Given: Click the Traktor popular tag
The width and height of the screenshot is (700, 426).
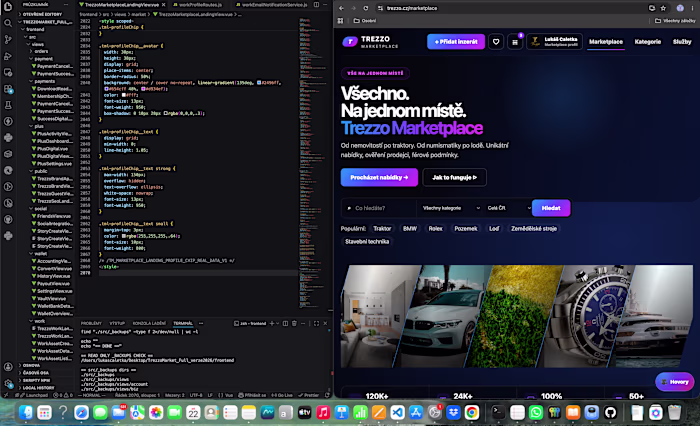Looking at the screenshot, I should click(382, 229).
